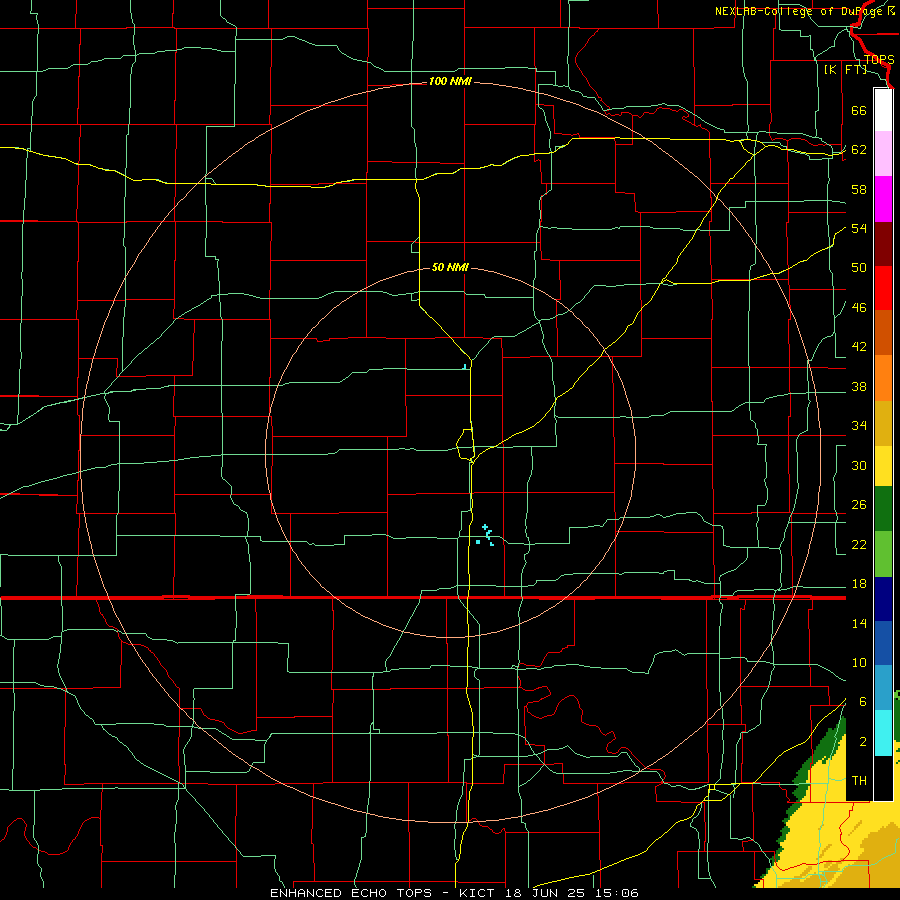900x900 pixels.
Task: Click the legend value "54"
Action: tap(859, 228)
